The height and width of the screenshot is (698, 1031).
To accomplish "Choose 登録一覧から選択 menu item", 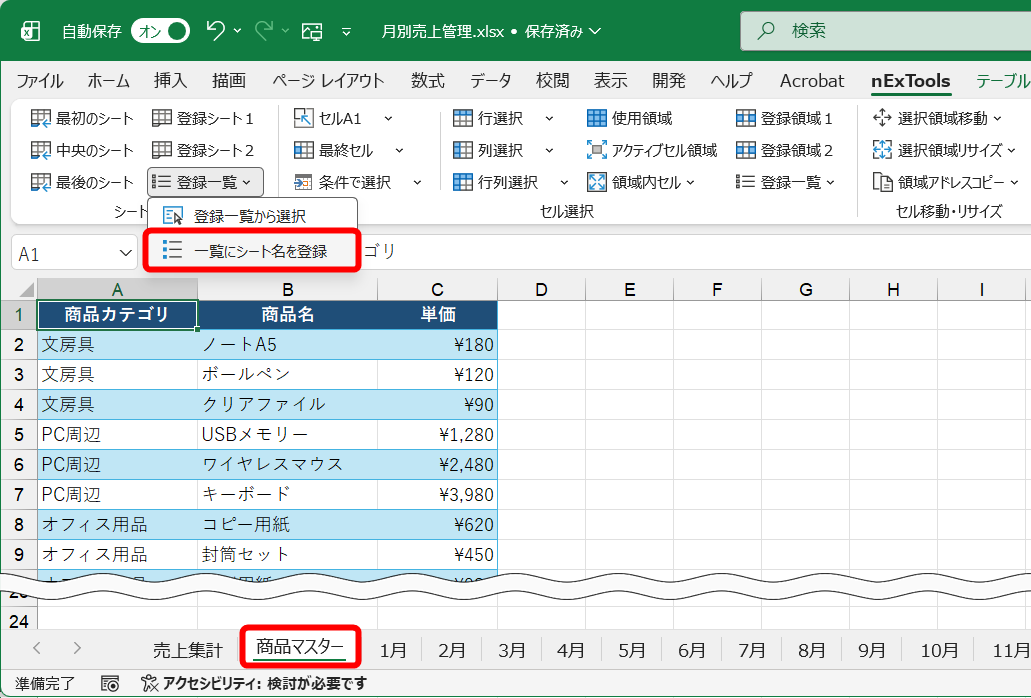I will (252, 216).
